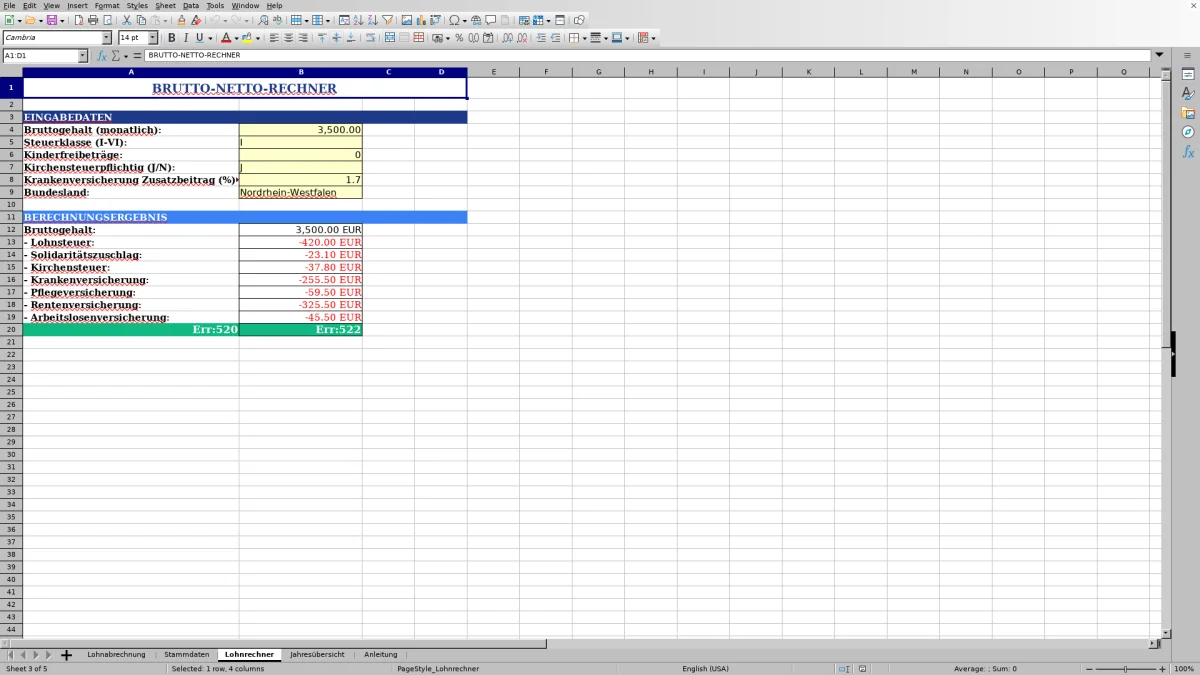Toggle bold formatting
The height and width of the screenshot is (675, 1200).
pyautogui.click(x=172, y=38)
